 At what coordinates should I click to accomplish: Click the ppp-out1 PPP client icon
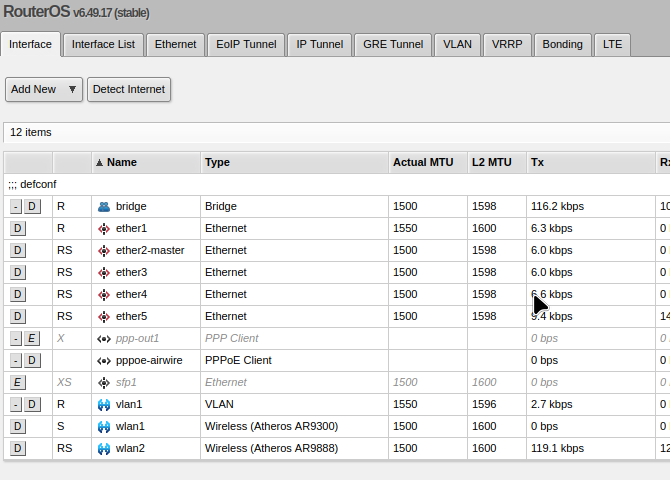pyautogui.click(x=104, y=339)
